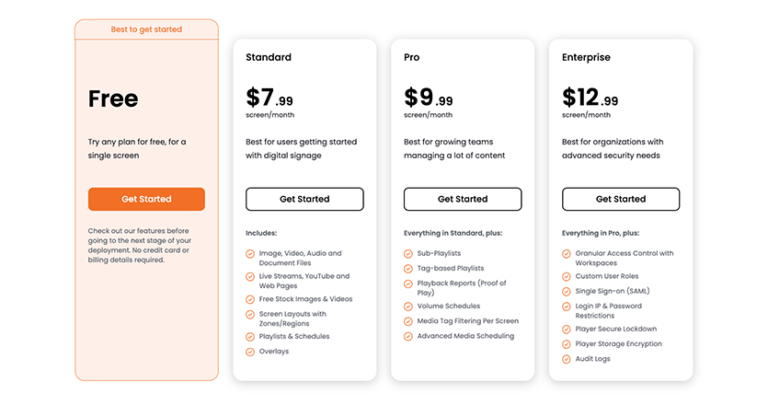Click the Best to get started banner
Image resolution: width=768 pixels, height=405 pixels.
pyautogui.click(x=146, y=30)
